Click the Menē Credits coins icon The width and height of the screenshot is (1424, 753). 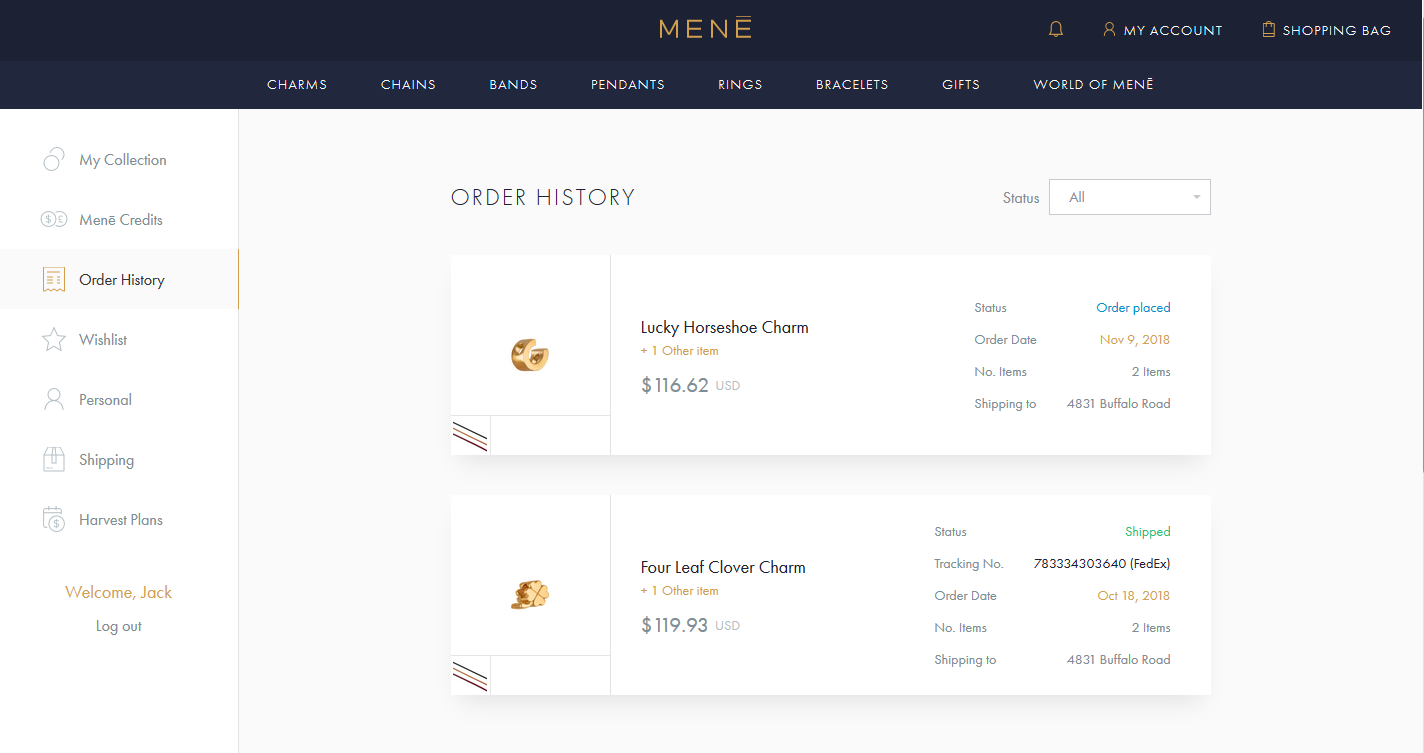(x=54, y=220)
